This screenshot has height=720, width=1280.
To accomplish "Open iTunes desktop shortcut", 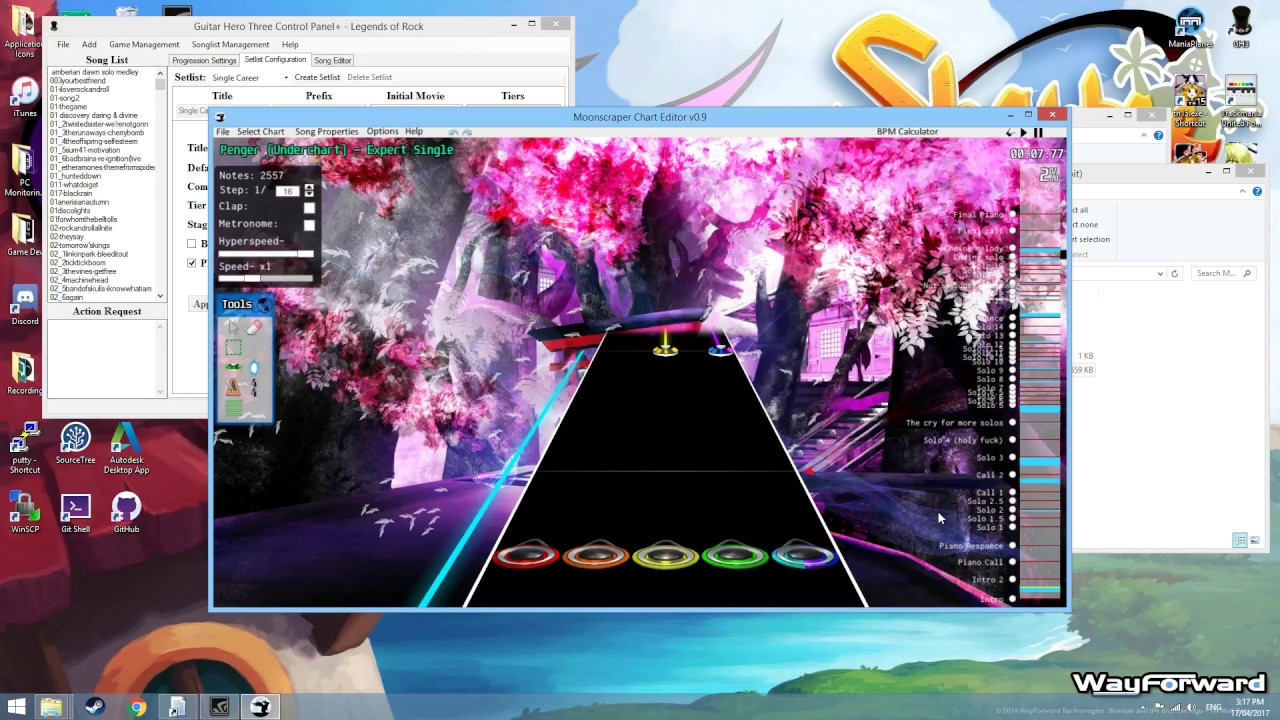I will coord(24,98).
